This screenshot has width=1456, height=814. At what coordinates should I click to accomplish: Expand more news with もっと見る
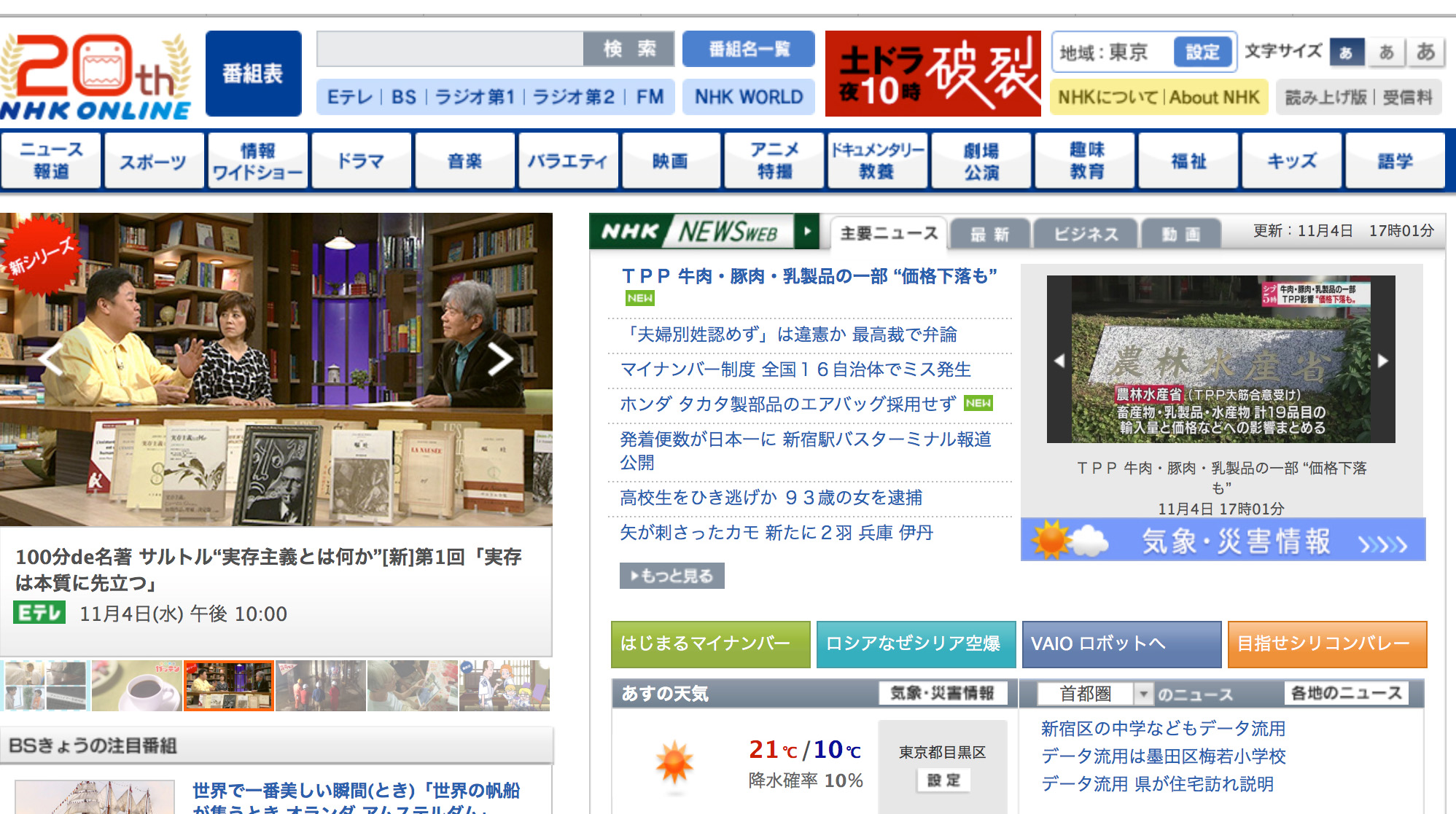coord(671,576)
